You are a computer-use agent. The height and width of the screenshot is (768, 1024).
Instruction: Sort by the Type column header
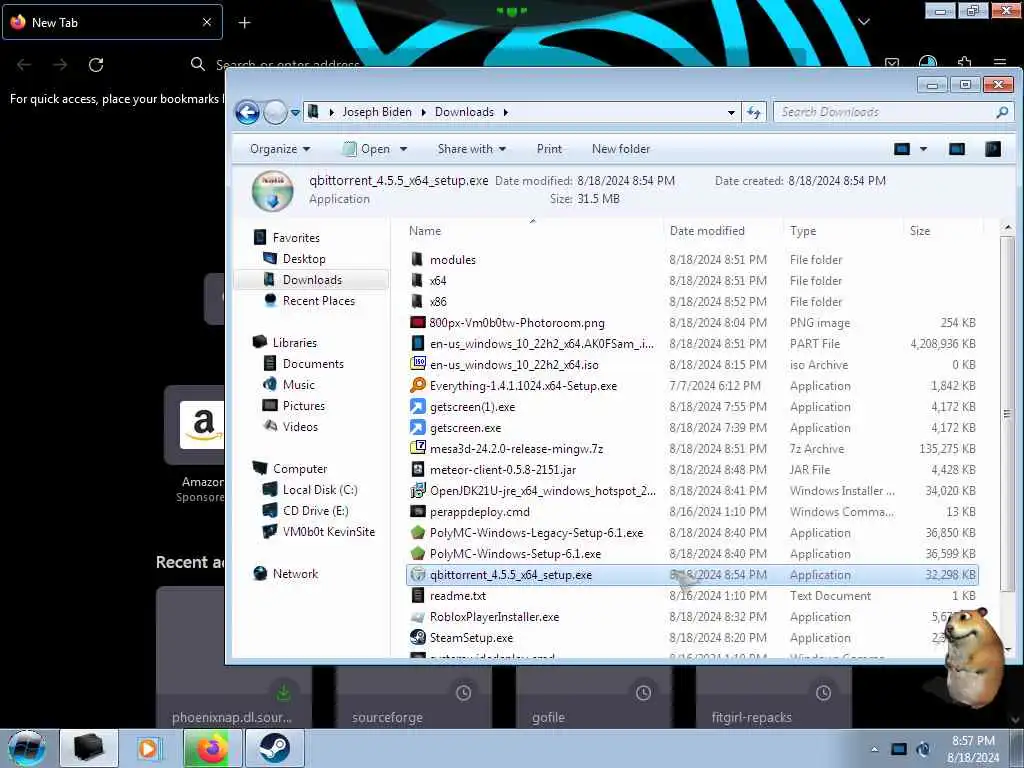803,231
